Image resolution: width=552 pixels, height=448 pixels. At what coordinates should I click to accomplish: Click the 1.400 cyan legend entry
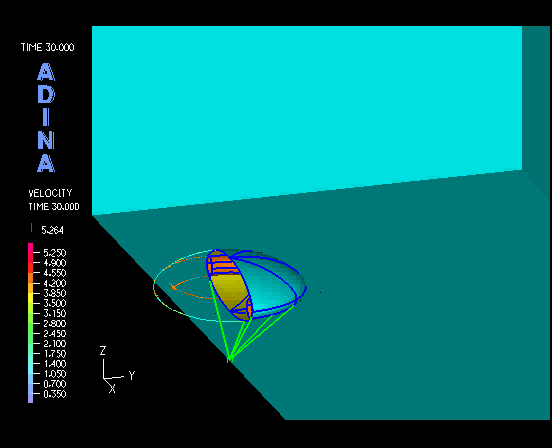(55, 364)
